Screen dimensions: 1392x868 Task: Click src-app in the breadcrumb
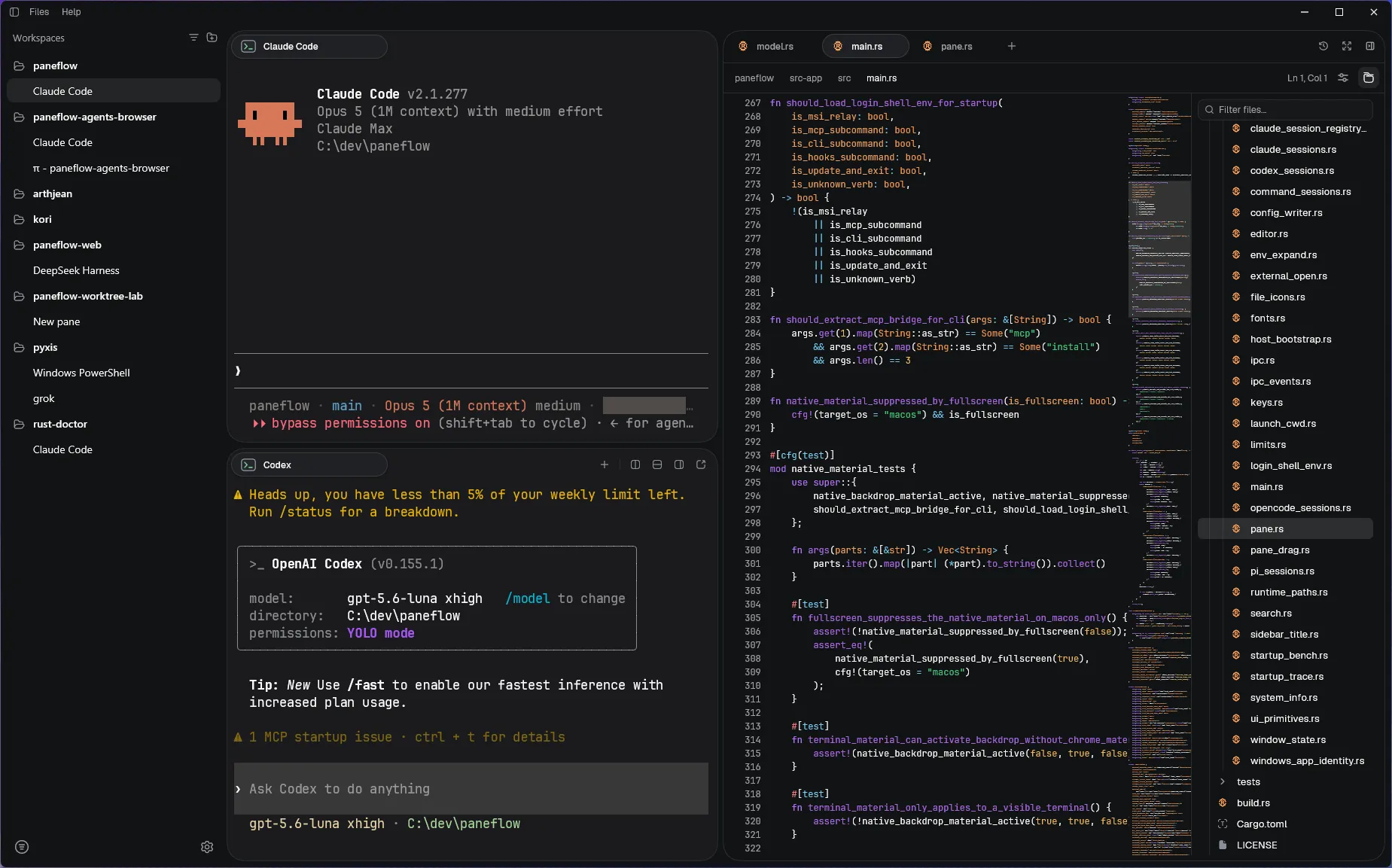click(x=806, y=78)
